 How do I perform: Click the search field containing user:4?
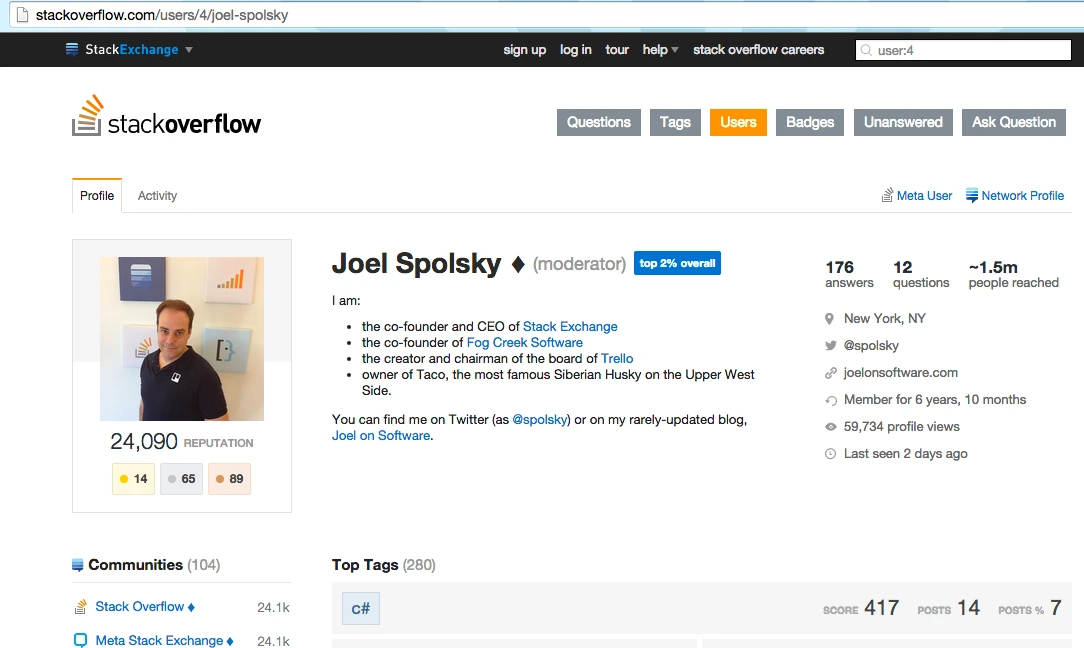(x=963, y=50)
